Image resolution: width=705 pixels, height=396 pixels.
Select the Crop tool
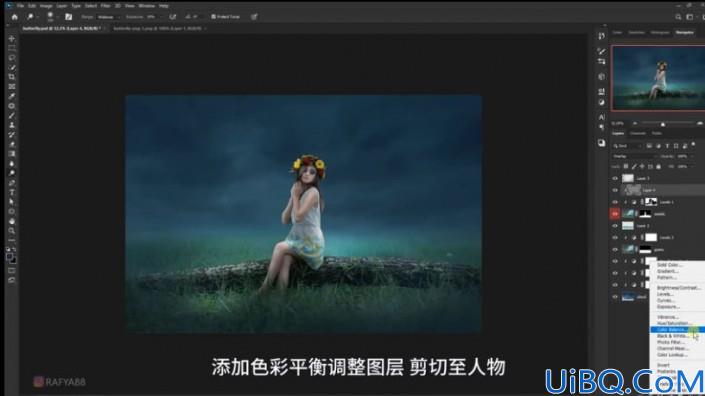click(x=12, y=77)
